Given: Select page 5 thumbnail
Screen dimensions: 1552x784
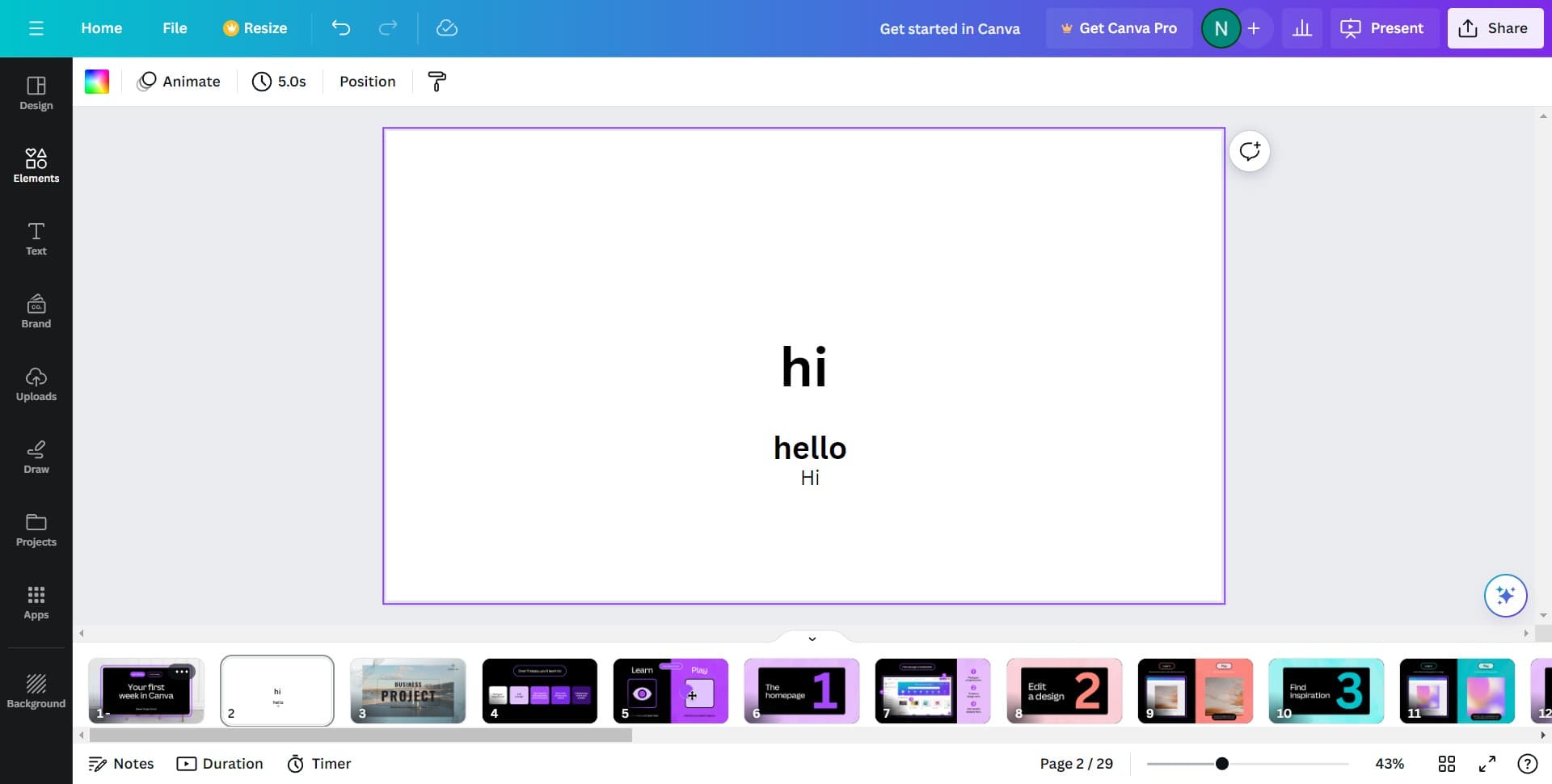Looking at the screenshot, I should (670, 691).
